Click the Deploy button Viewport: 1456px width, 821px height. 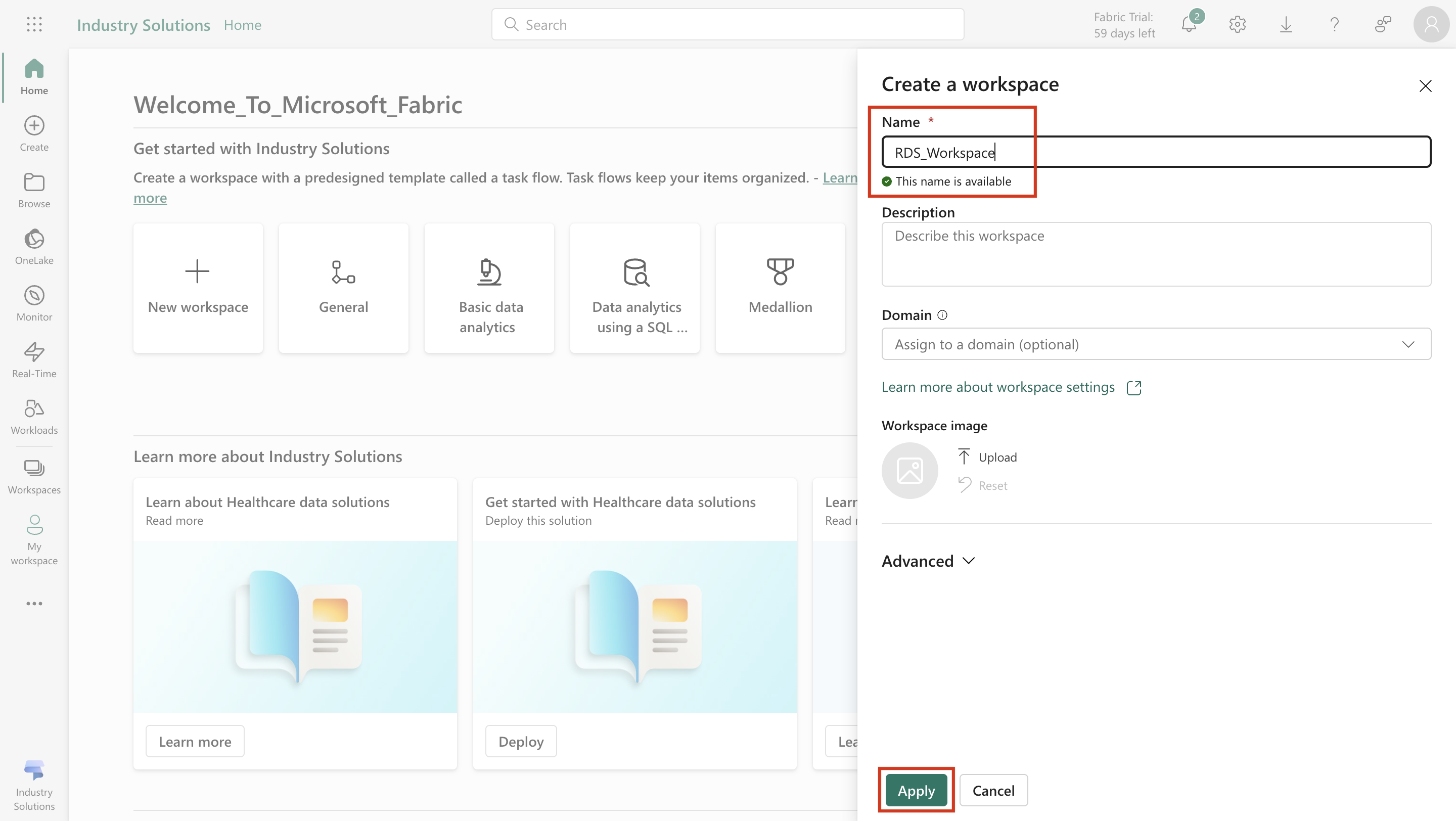click(521, 741)
